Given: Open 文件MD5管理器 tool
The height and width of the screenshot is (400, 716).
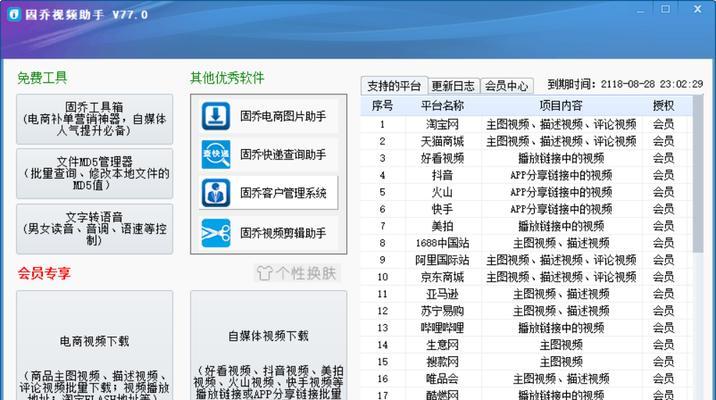Looking at the screenshot, I should coord(95,174).
